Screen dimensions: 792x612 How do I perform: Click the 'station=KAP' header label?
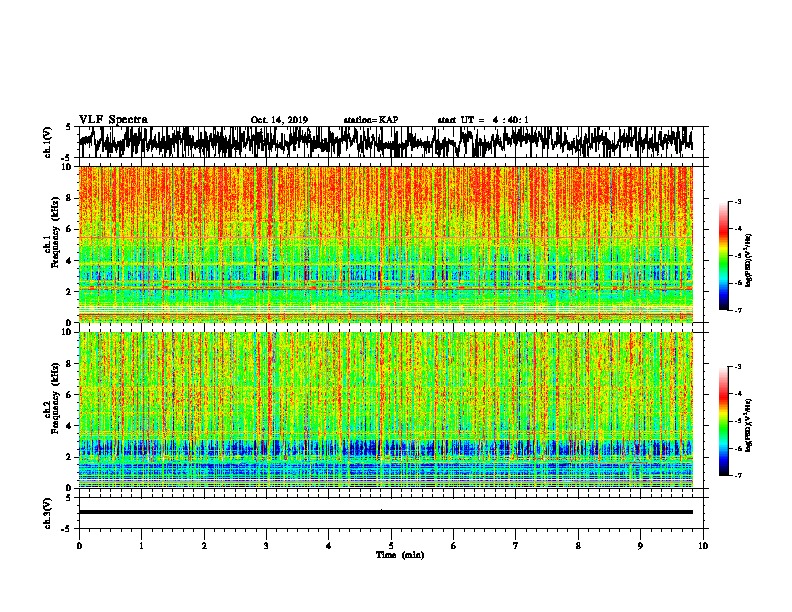[x=371, y=120]
